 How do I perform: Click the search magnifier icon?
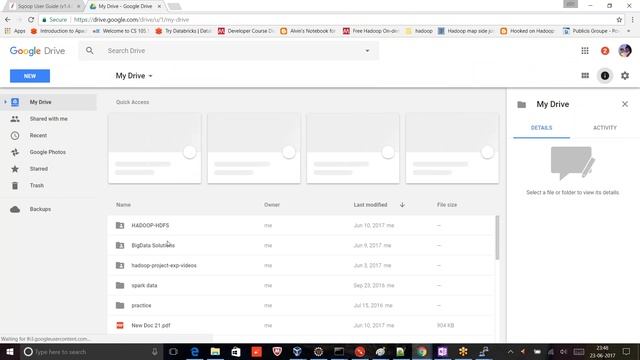(89, 51)
